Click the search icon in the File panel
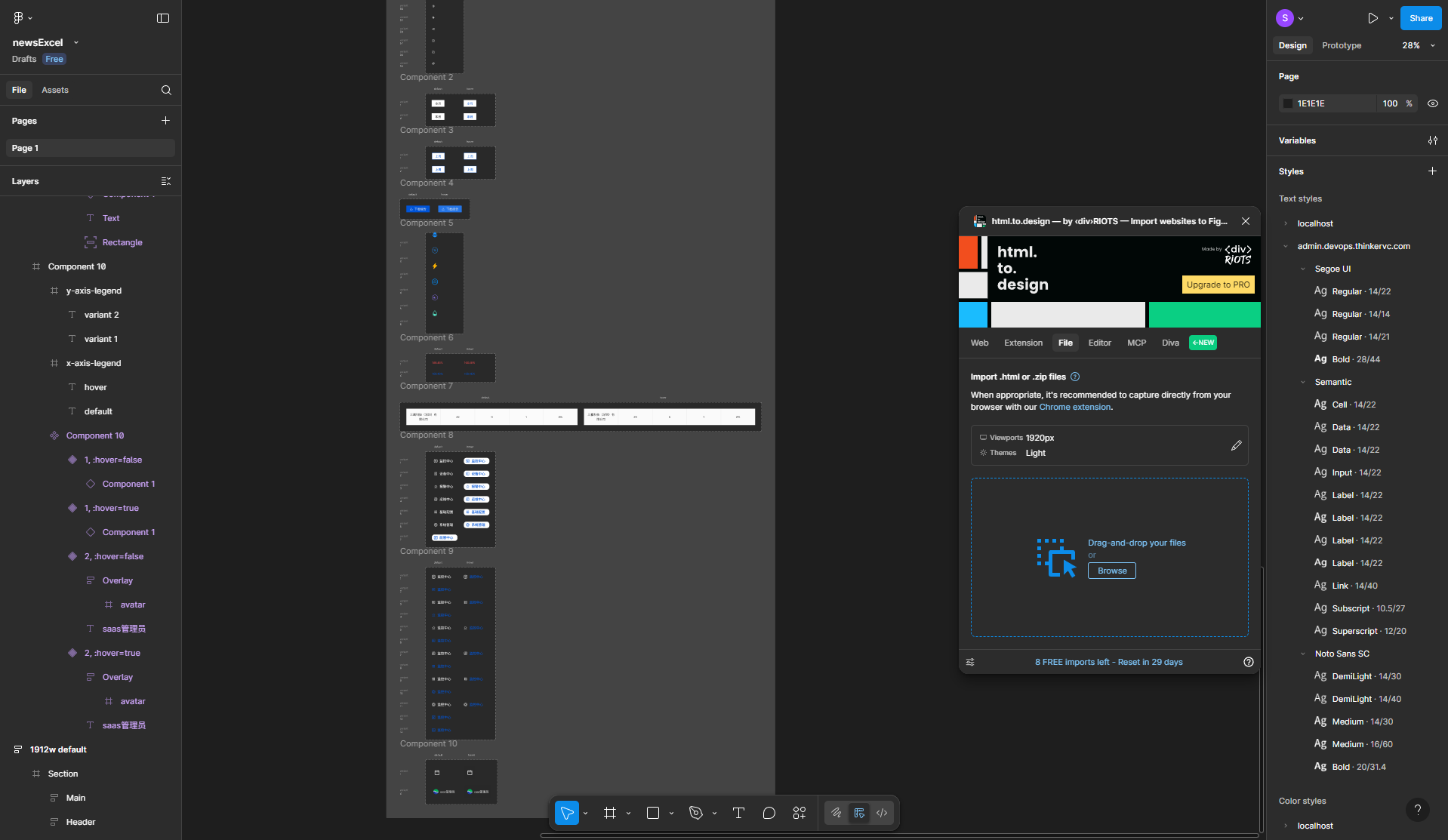Screen dimensions: 1448x840 166,90
